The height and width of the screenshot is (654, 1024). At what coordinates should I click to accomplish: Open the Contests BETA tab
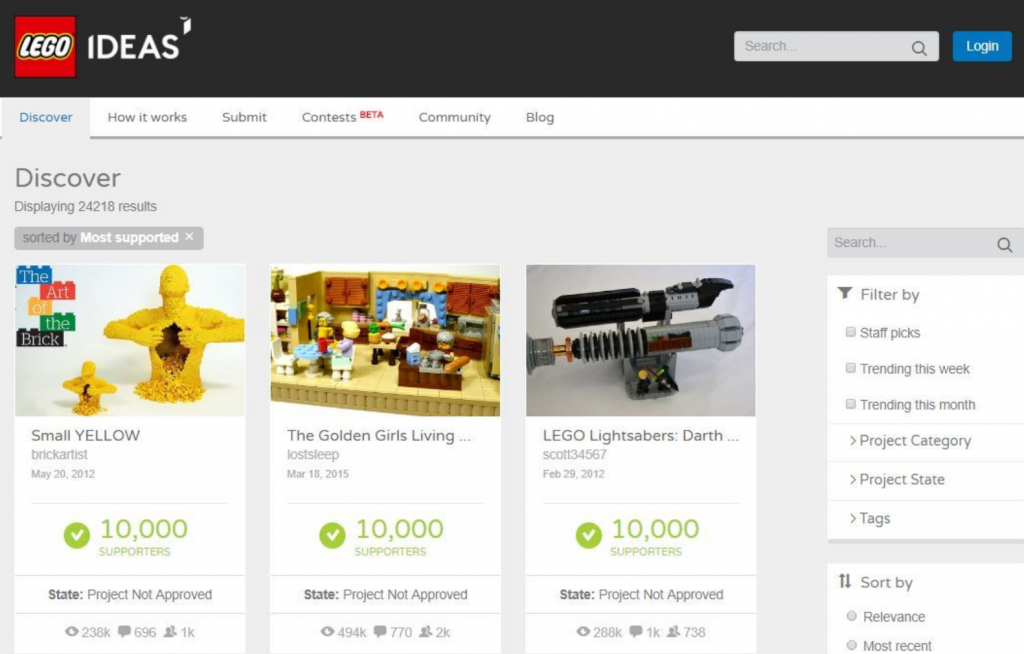pos(342,118)
